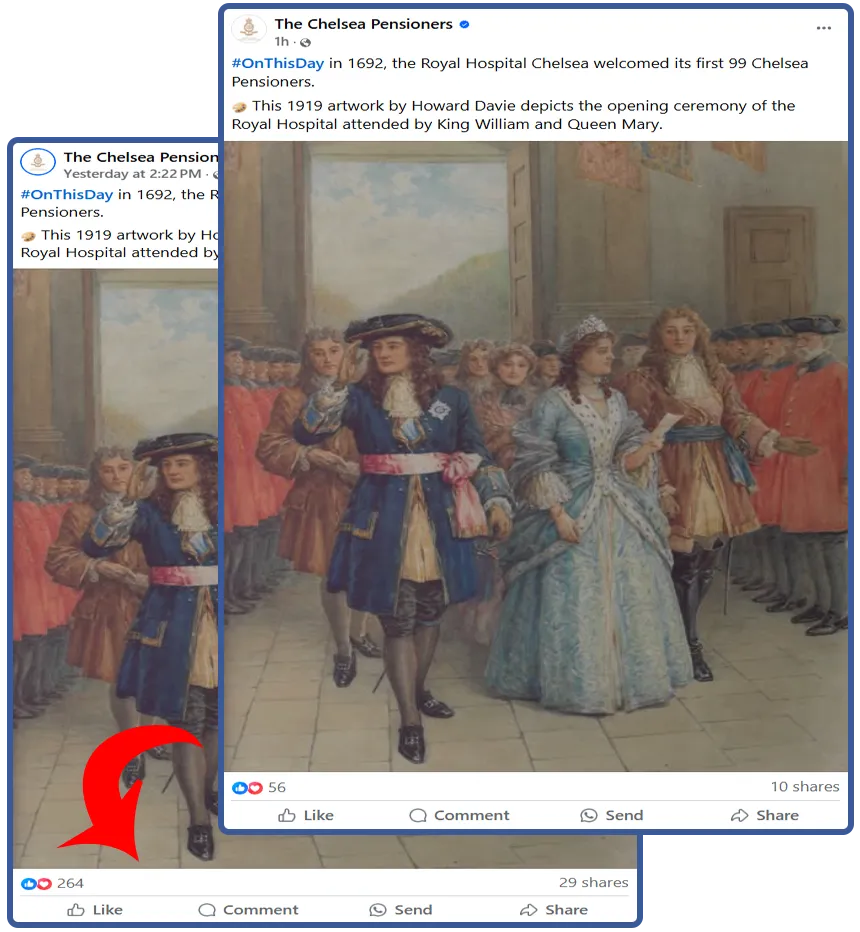Like the older post with 264 reactions

tap(94, 910)
